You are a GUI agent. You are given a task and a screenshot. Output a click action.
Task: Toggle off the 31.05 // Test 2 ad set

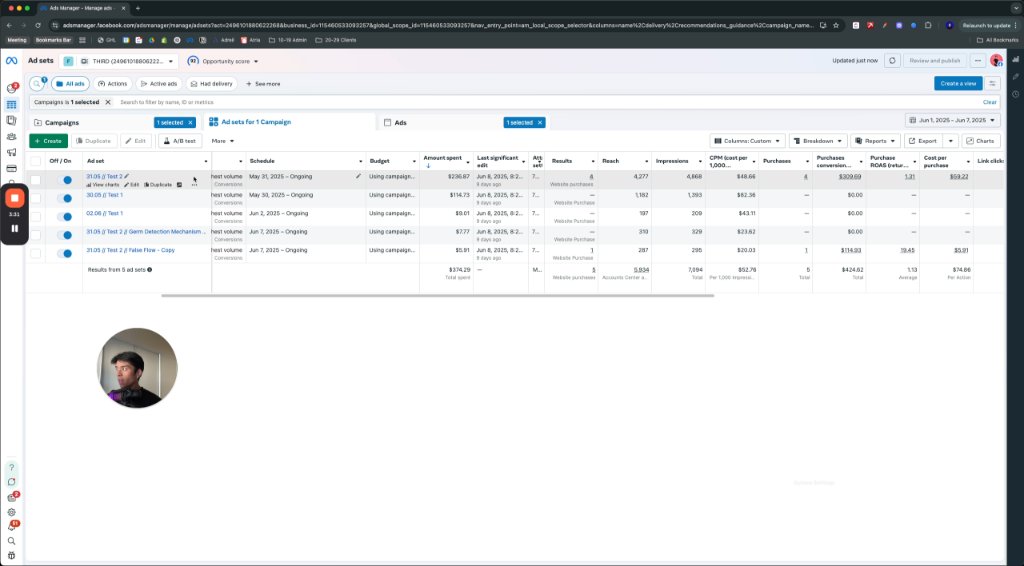[64, 180]
